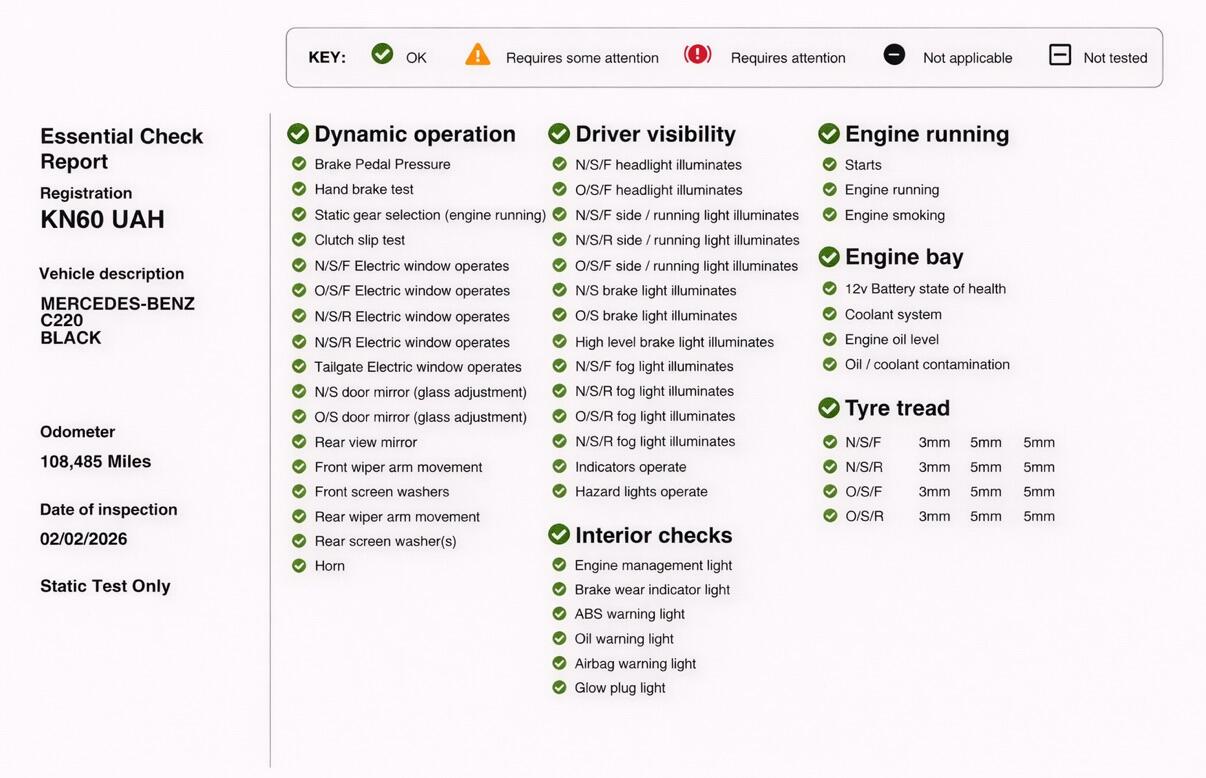Click the tick next to Glow plug light
1206x778 pixels.
(559, 688)
